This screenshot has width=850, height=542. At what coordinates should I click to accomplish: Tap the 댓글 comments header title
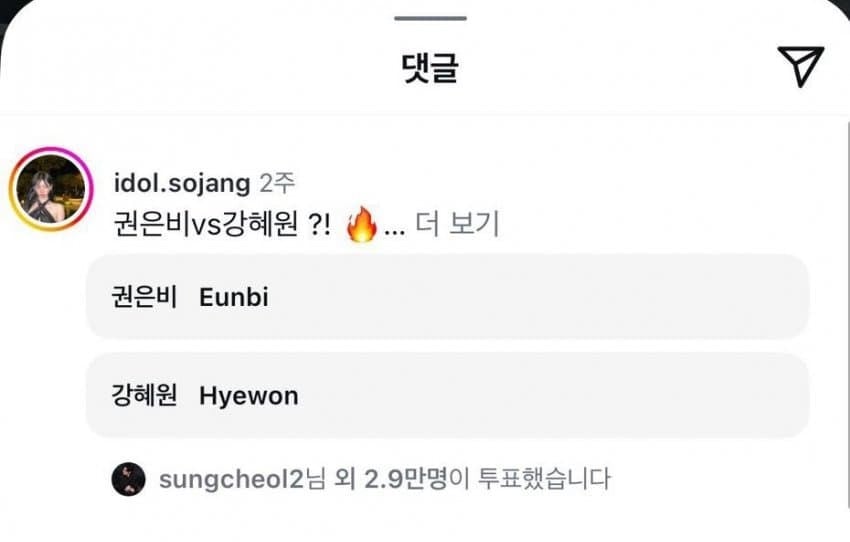430,67
